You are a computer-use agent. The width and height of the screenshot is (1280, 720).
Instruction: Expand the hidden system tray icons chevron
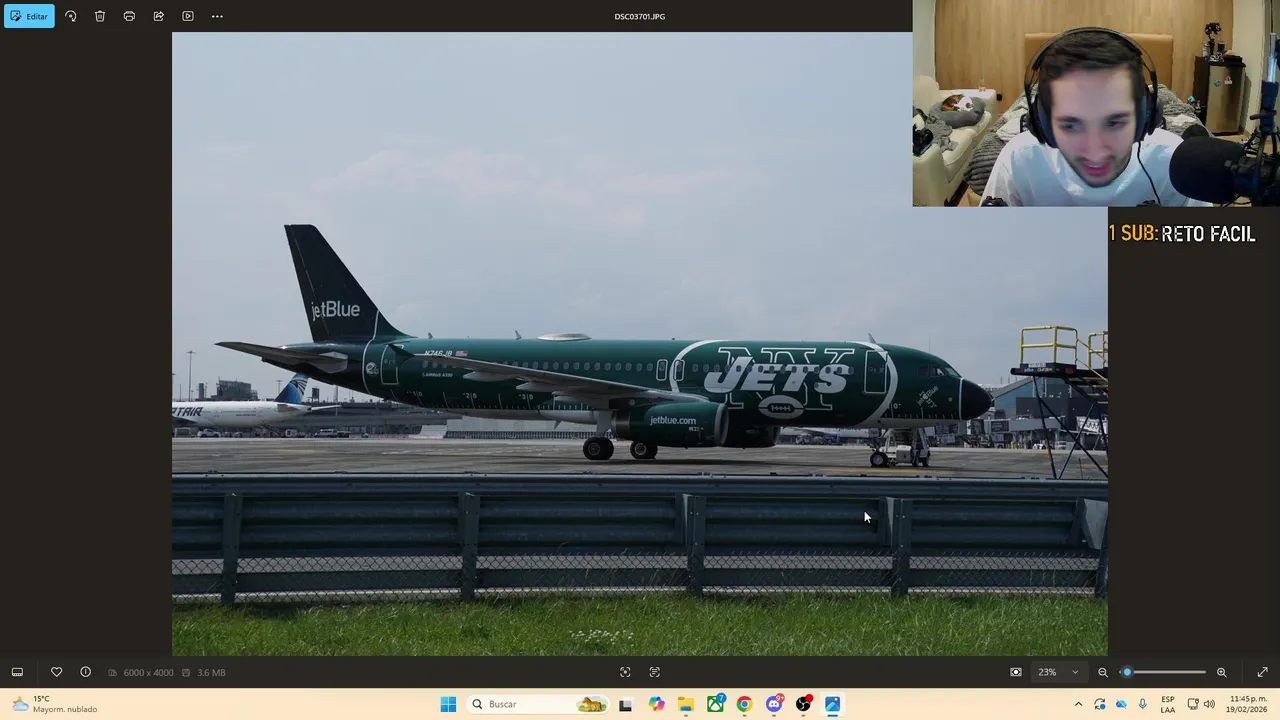pyautogui.click(x=1078, y=704)
